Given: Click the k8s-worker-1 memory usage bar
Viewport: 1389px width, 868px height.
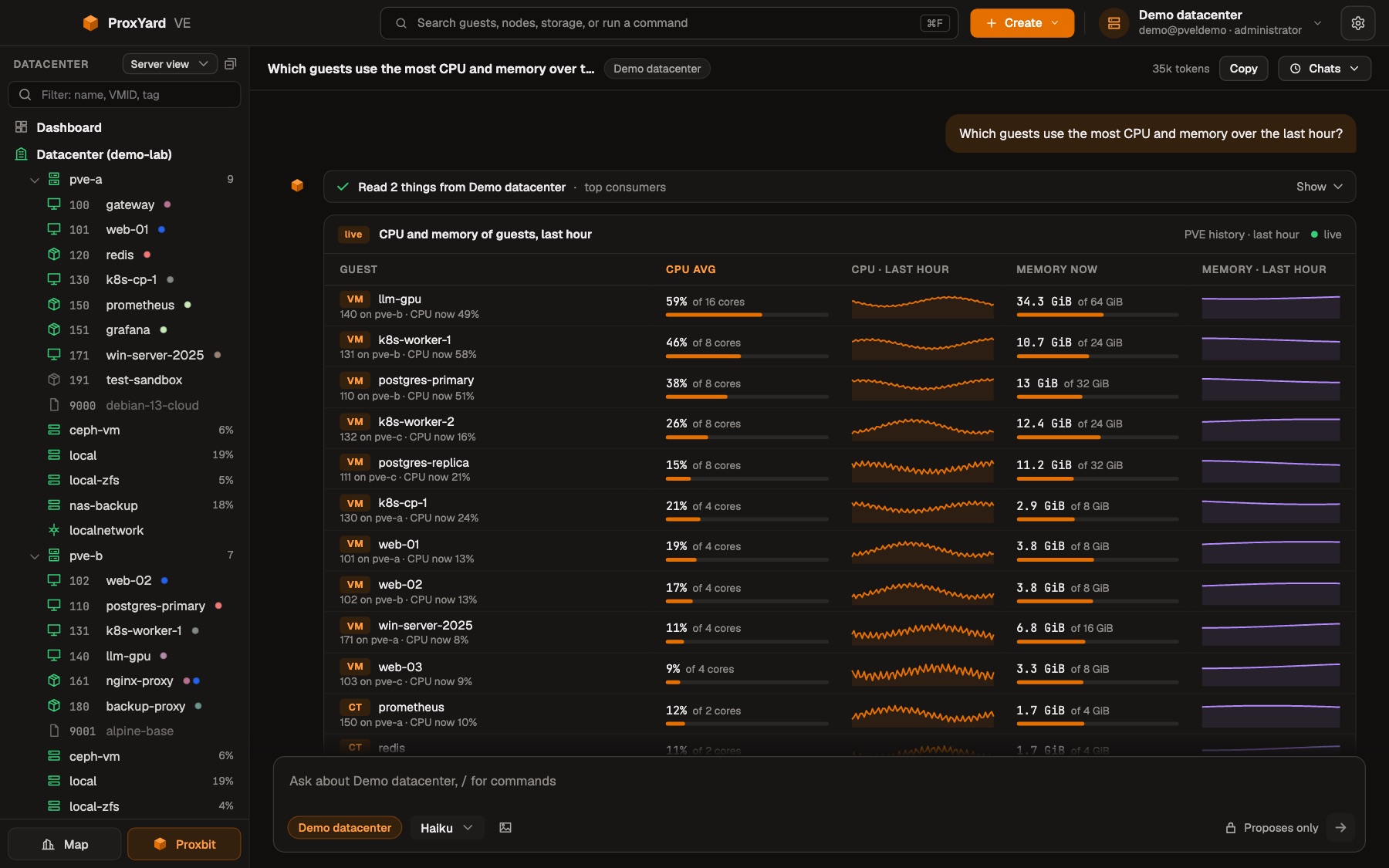Looking at the screenshot, I should click(x=1097, y=356).
